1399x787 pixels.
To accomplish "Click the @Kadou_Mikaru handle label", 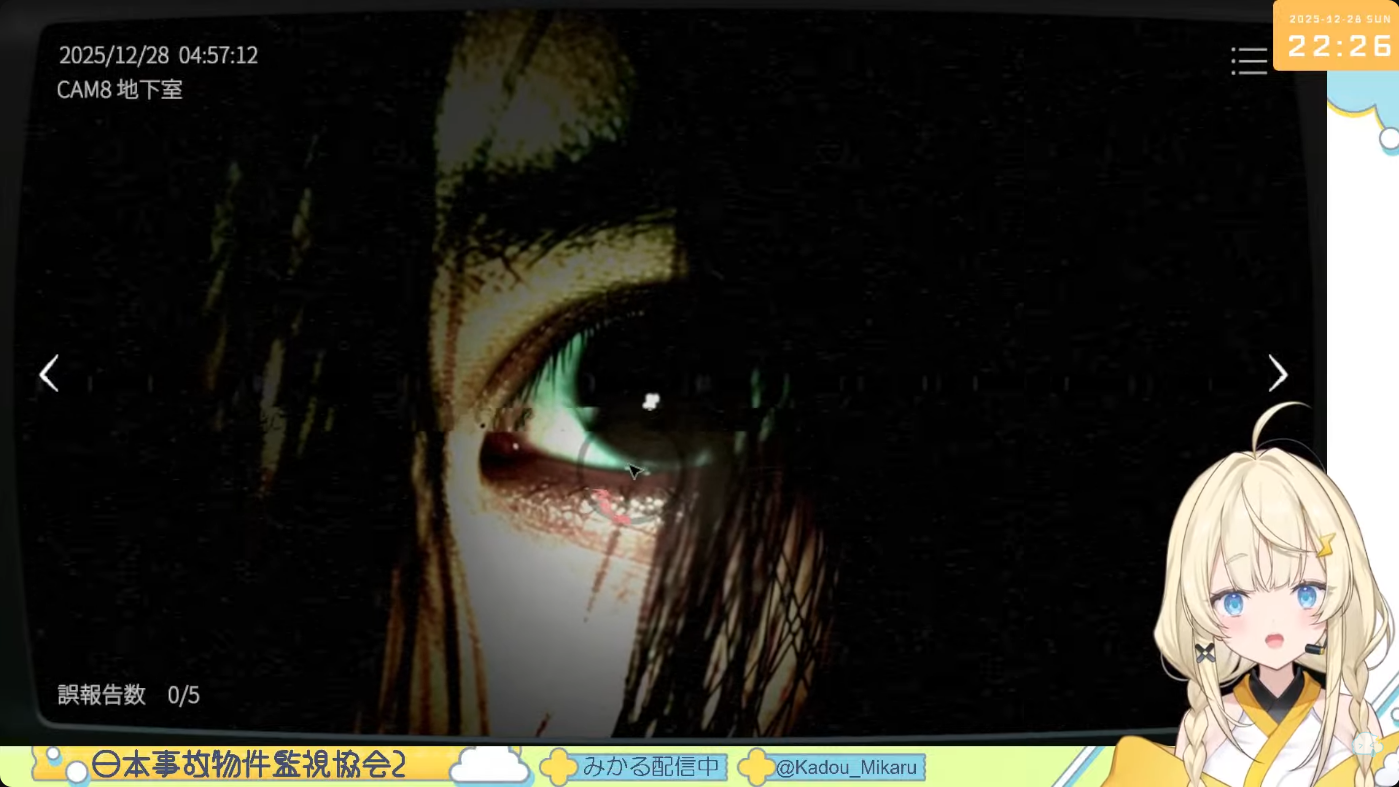I will [846, 767].
